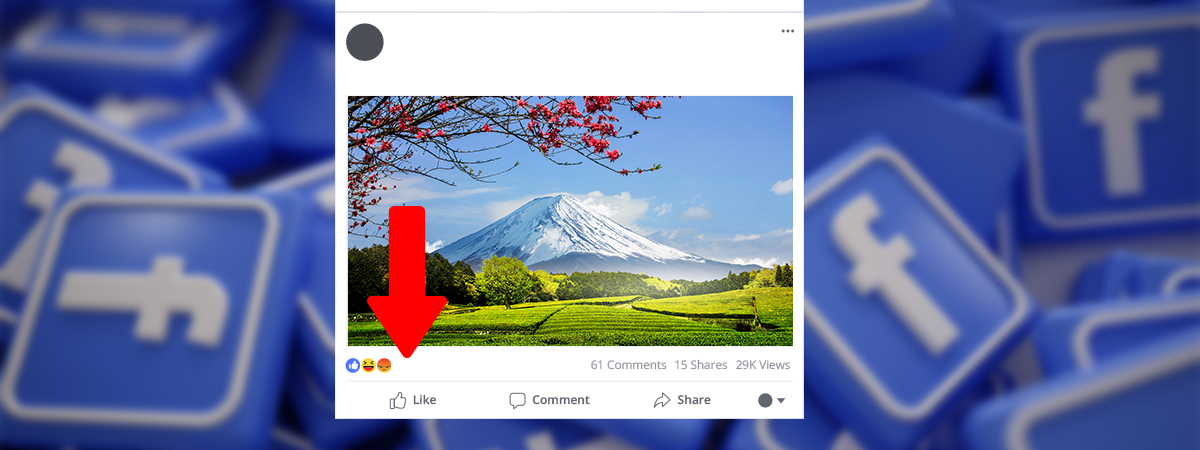The height and width of the screenshot is (450, 1200).
Task: Click the blue Like reaction emoji
Action: click(353, 365)
